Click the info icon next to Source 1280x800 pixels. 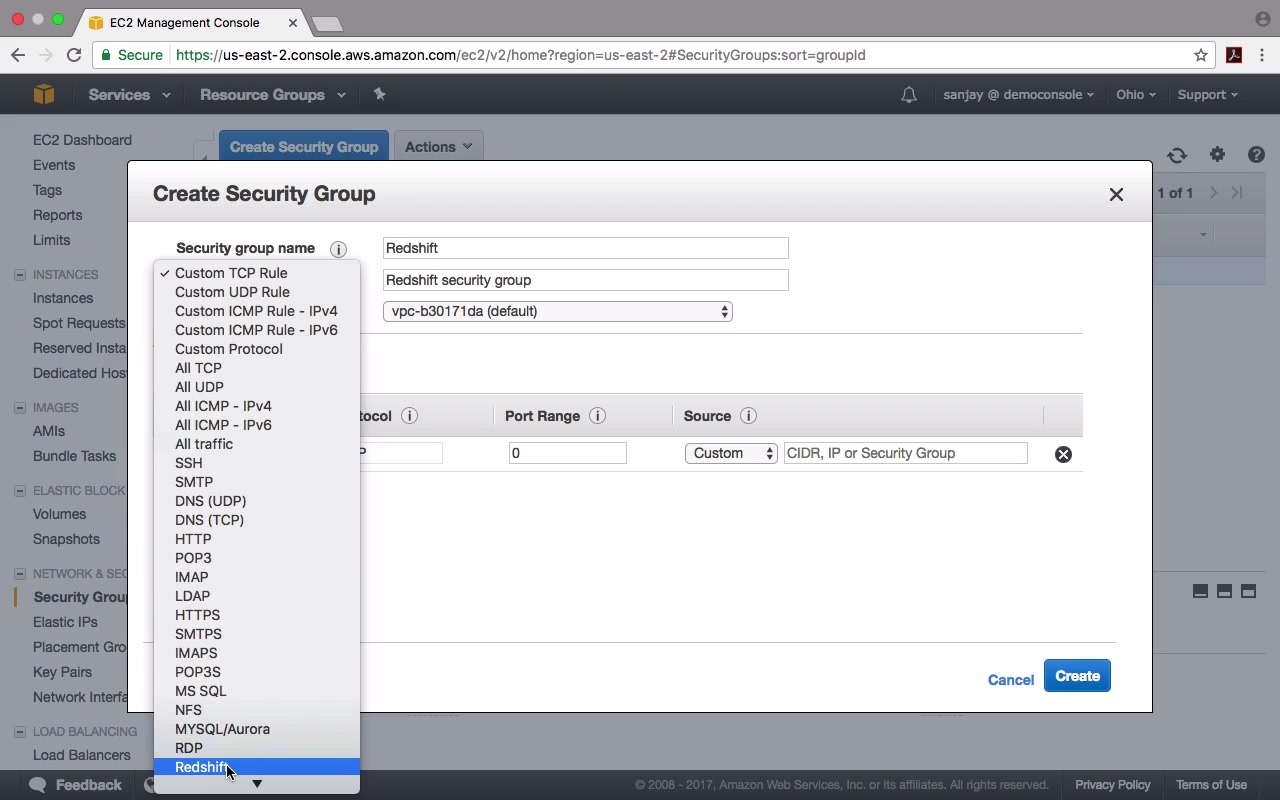click(x=748, y=416)
